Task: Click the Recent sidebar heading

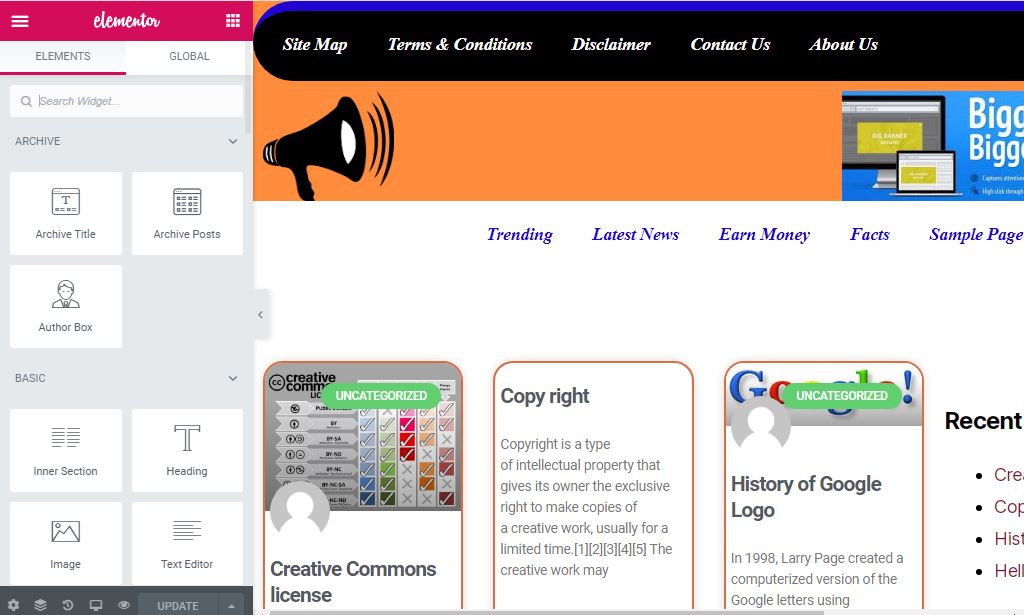Action: pyautogui.click(x=984, y=421)
